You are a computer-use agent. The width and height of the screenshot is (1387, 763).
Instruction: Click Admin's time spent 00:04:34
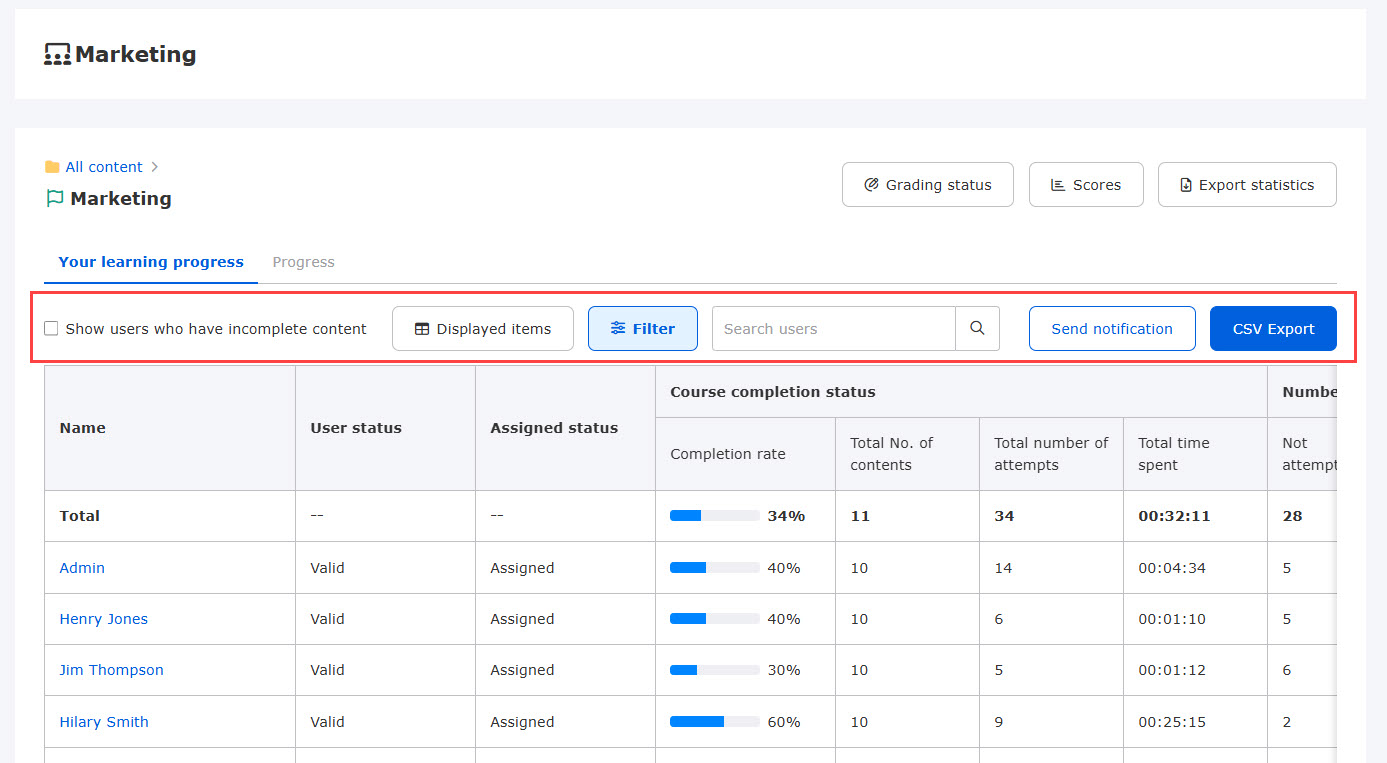point(1172,568)
